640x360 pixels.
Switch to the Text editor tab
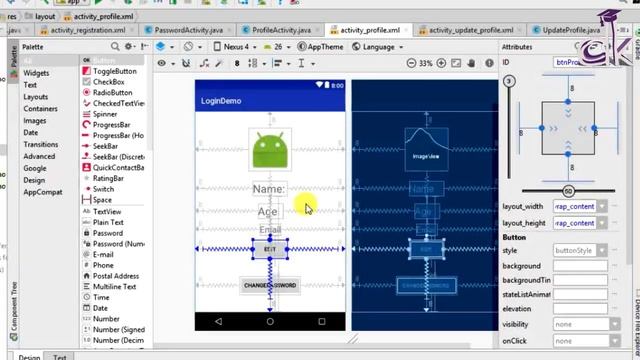click(x=60, y=356)
